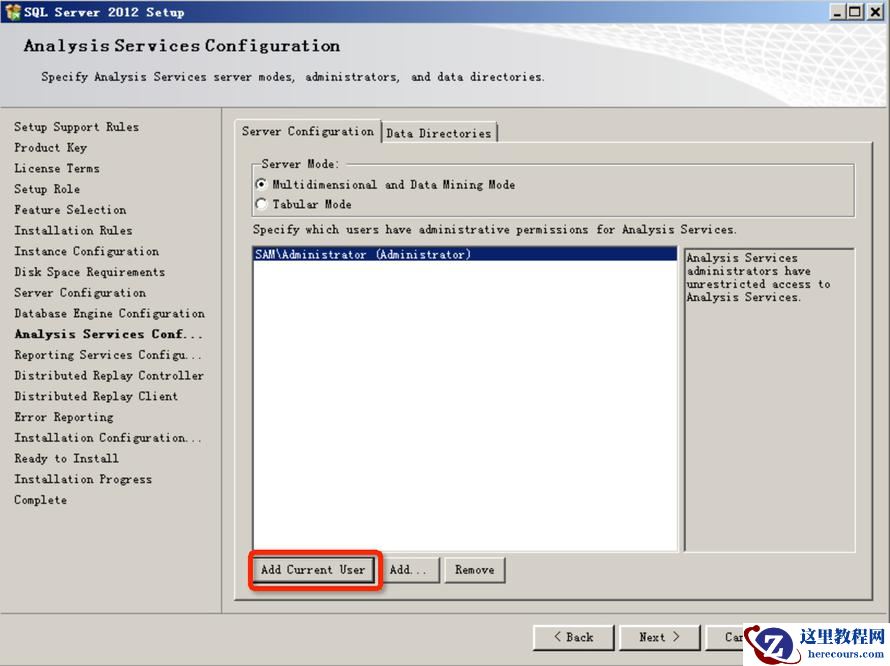Click the Remove button
Viewport: 890px width, 666px height.
point(475,569)
